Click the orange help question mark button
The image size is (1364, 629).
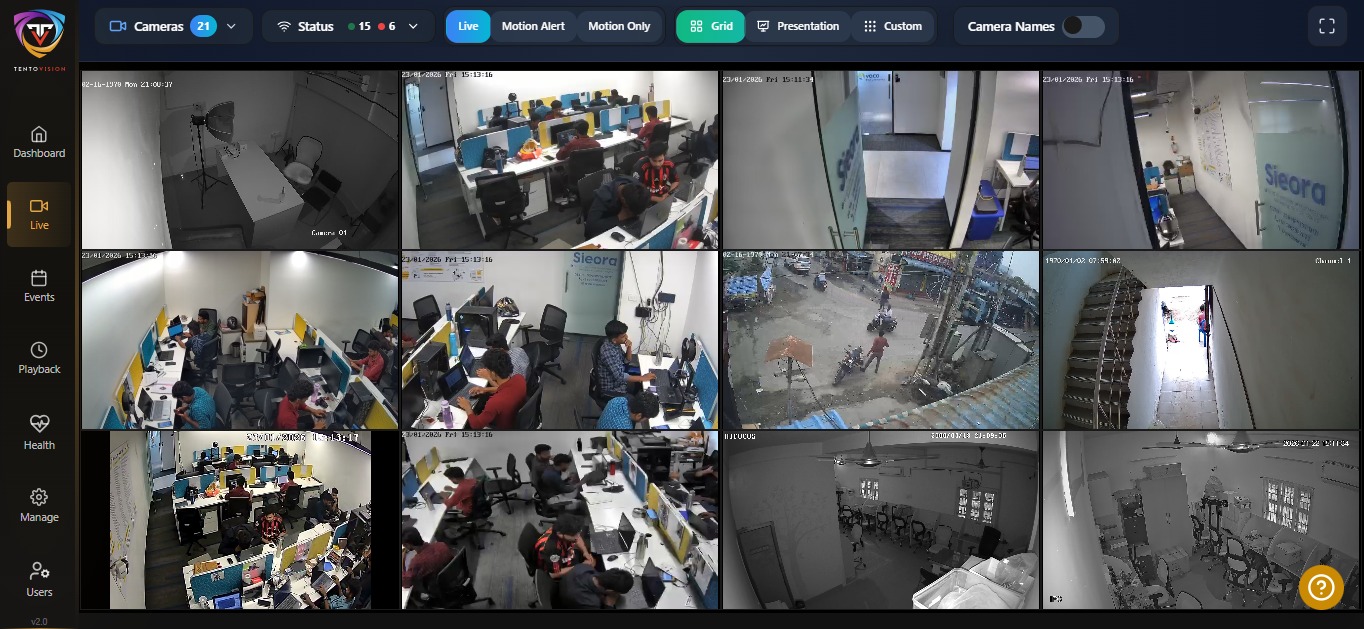(1320, 587)
